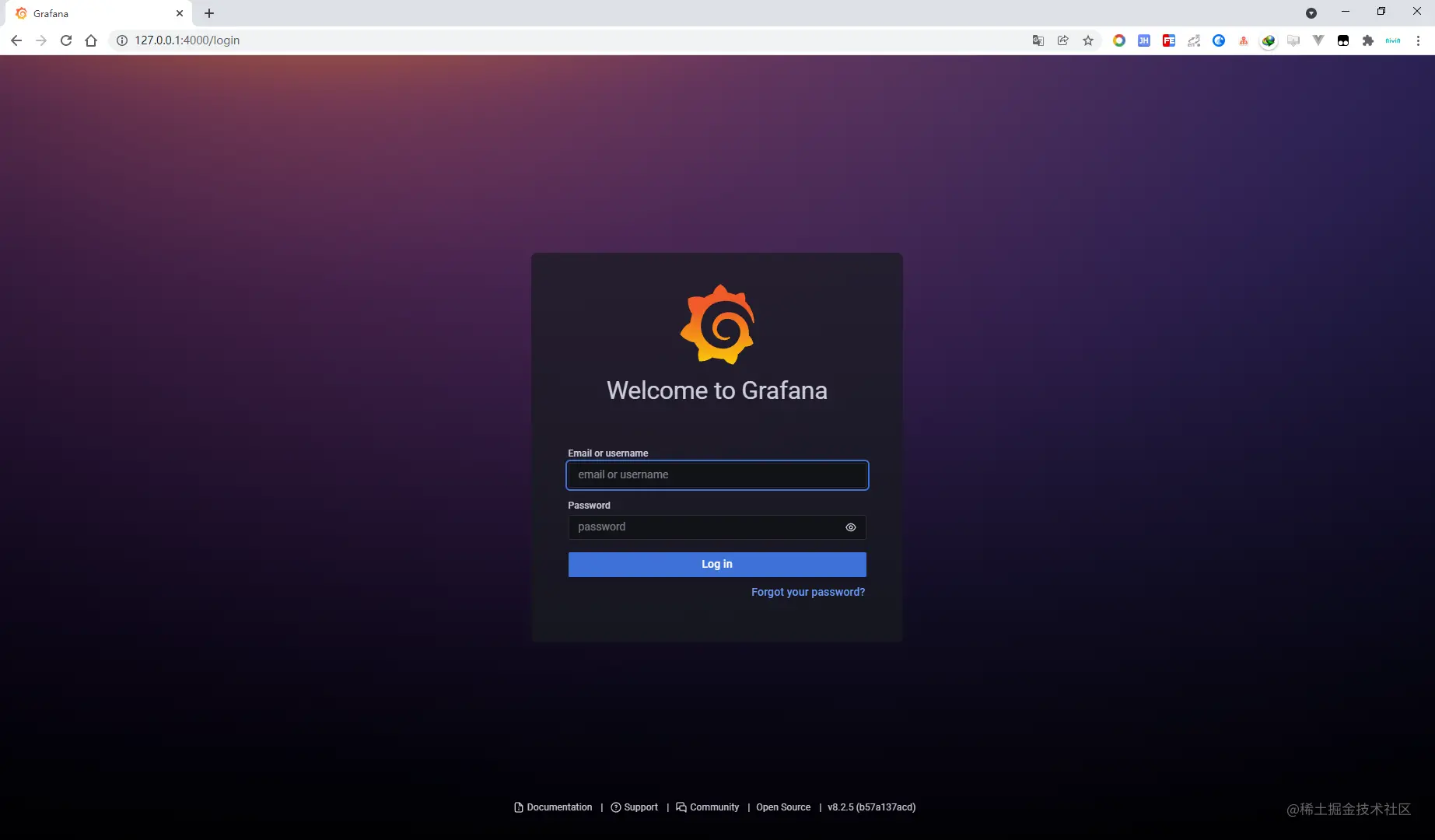Open the browser extensions puzzle icon
The height and width of the screenshot is (840, 1435).
pos(1368,40)
